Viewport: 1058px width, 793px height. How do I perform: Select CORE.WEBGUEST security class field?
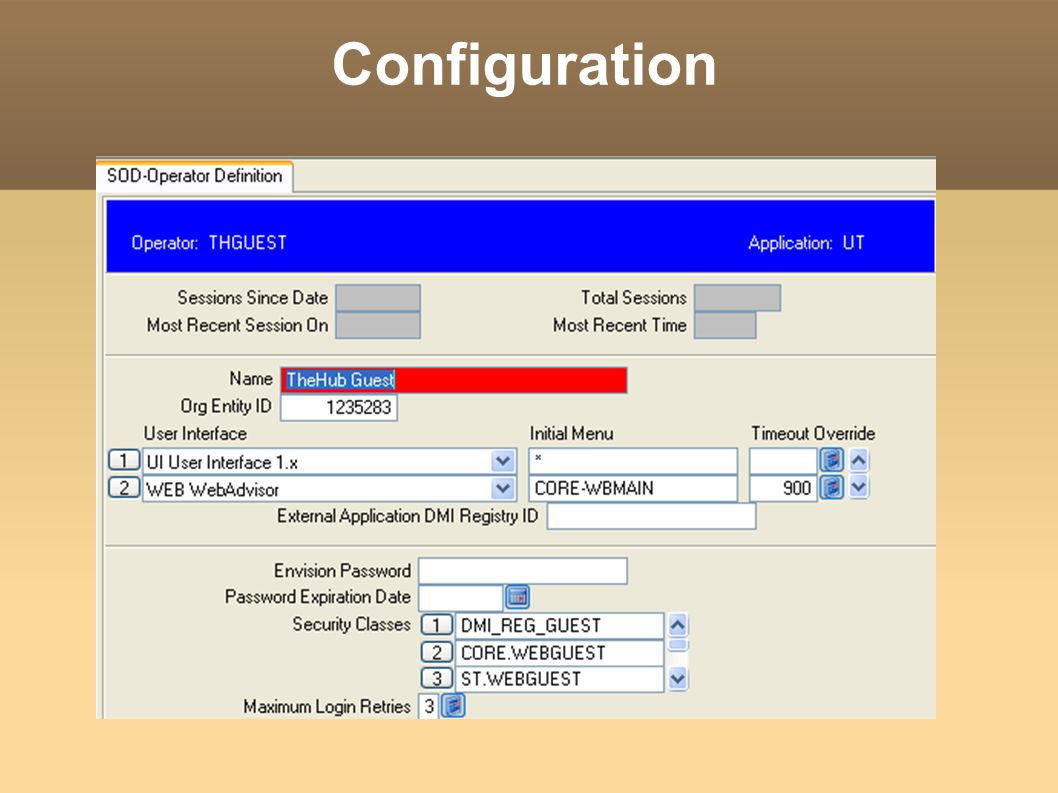click(x=560, y=653)
